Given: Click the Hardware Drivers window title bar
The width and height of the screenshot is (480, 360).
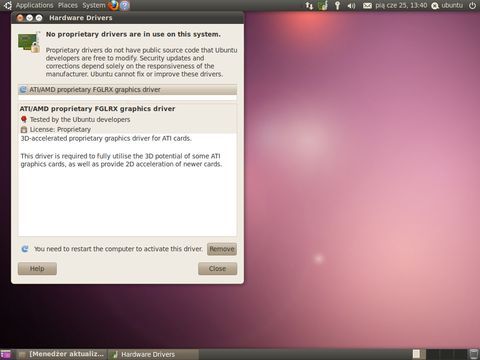Looking at the screenshot, I should [127, 18].
